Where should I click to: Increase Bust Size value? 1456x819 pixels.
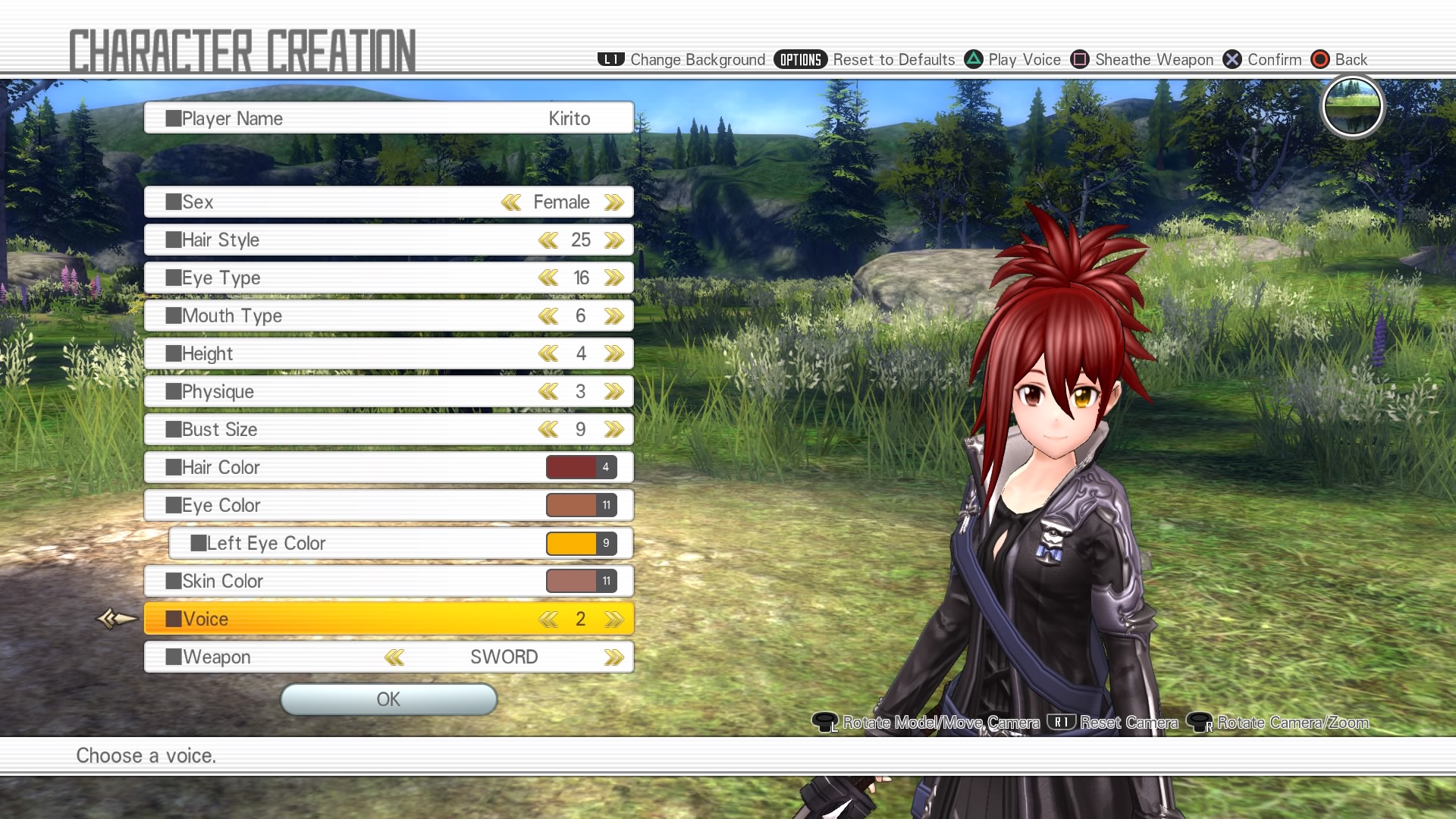click(x=614, y=430)
